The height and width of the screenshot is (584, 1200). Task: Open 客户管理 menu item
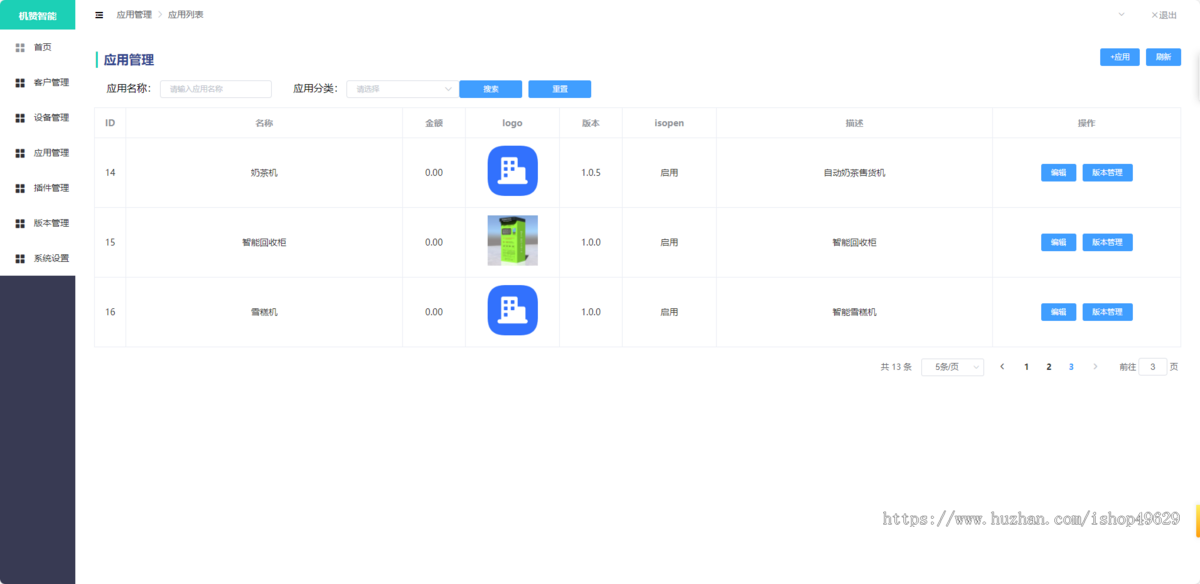pos(51,82)
